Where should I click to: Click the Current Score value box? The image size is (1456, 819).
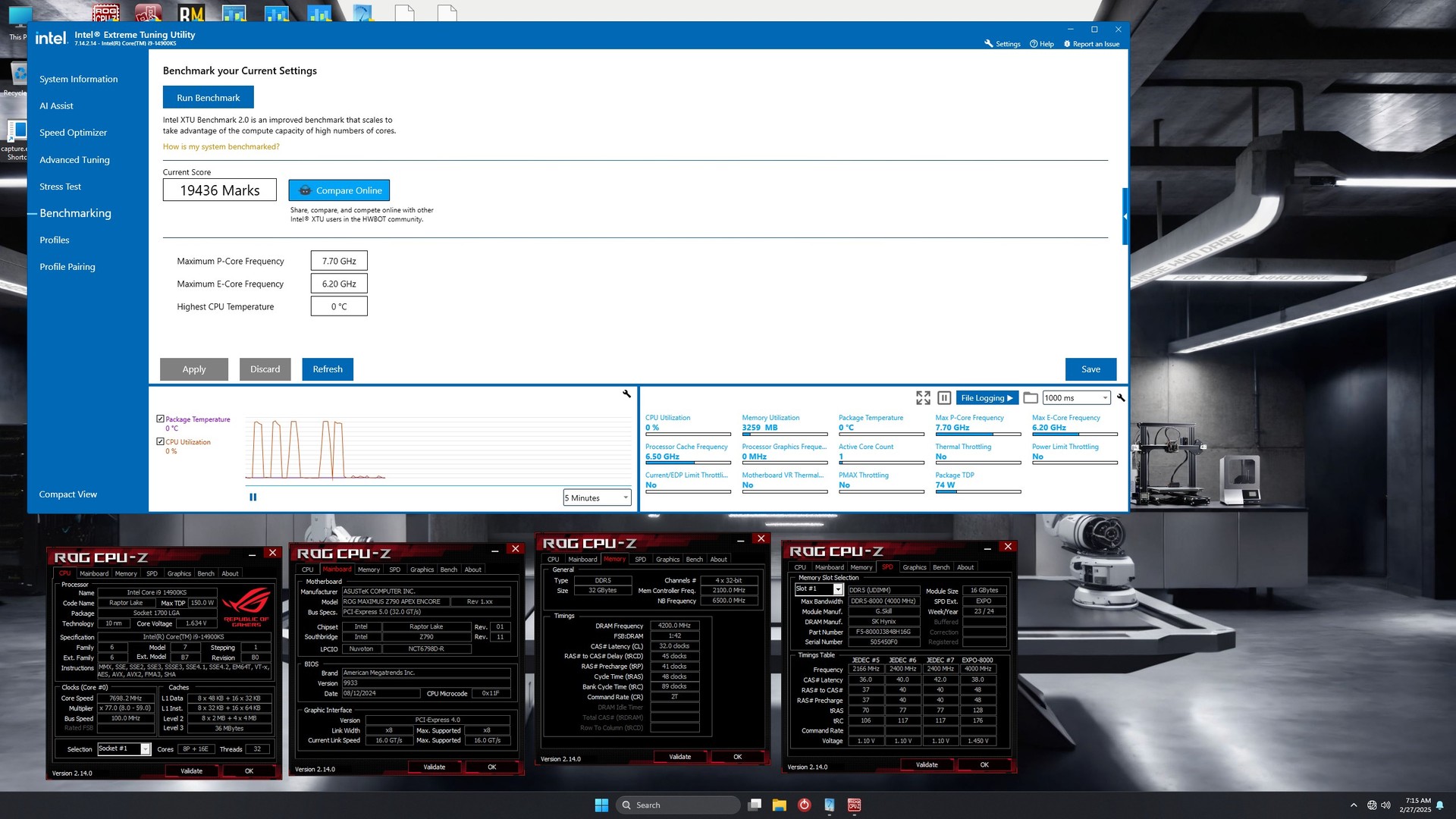(220, 190)
